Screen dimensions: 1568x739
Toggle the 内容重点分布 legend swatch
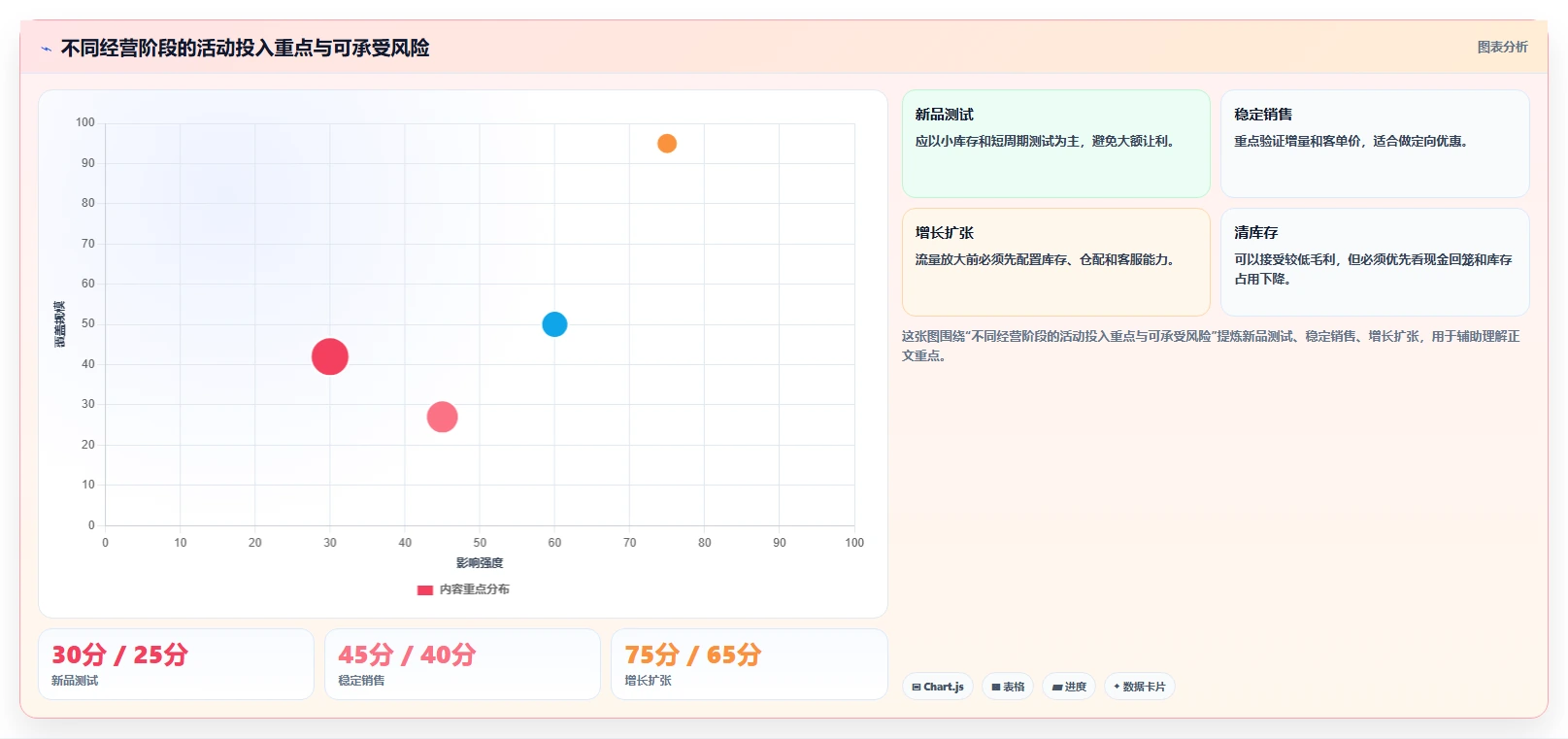(x=424, y=589)
